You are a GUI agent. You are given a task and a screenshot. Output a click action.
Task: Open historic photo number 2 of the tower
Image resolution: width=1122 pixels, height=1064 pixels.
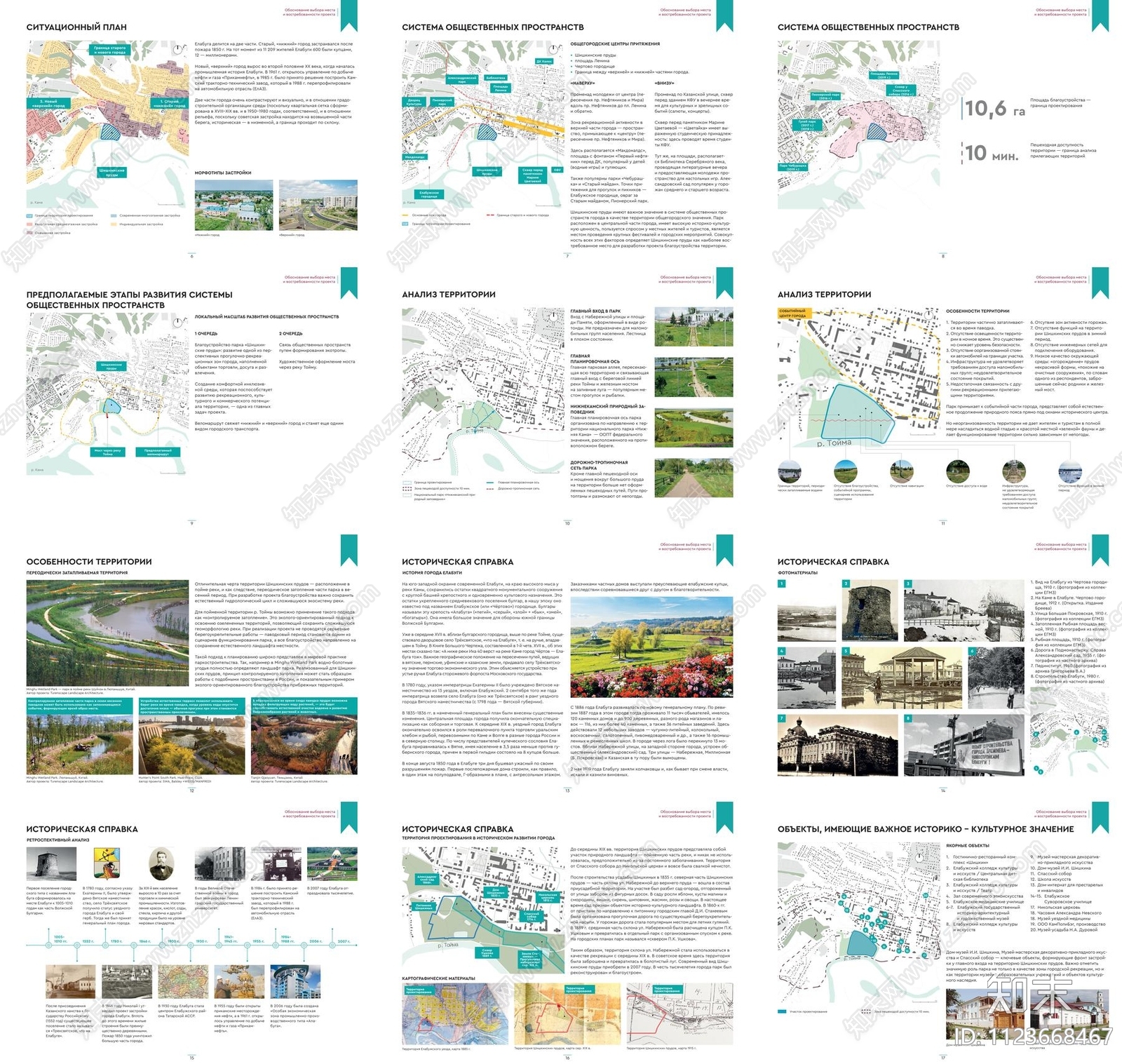point(870,610)
